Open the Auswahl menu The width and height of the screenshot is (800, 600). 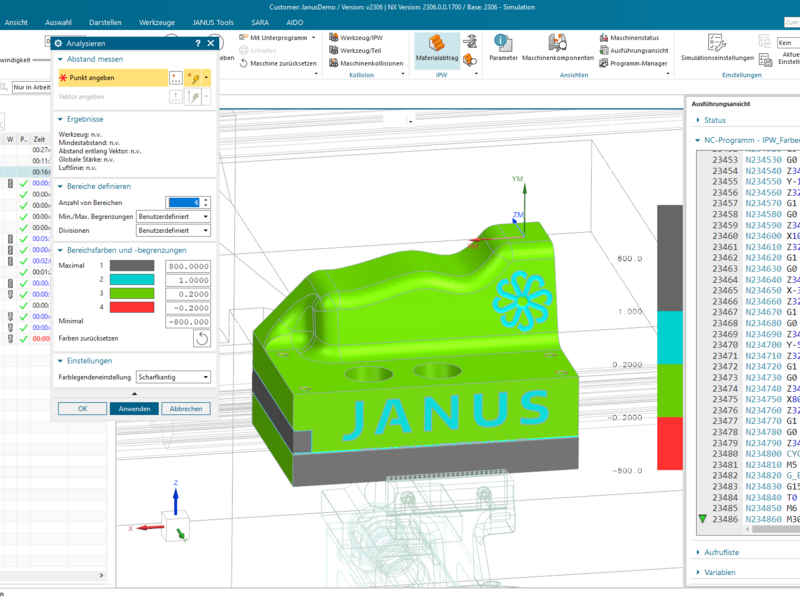[x=58, y=22]
